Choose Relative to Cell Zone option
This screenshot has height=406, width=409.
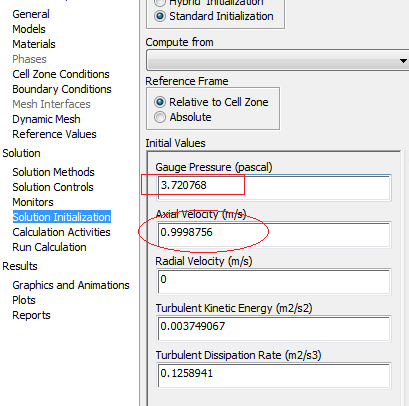[x=160, y=102]
